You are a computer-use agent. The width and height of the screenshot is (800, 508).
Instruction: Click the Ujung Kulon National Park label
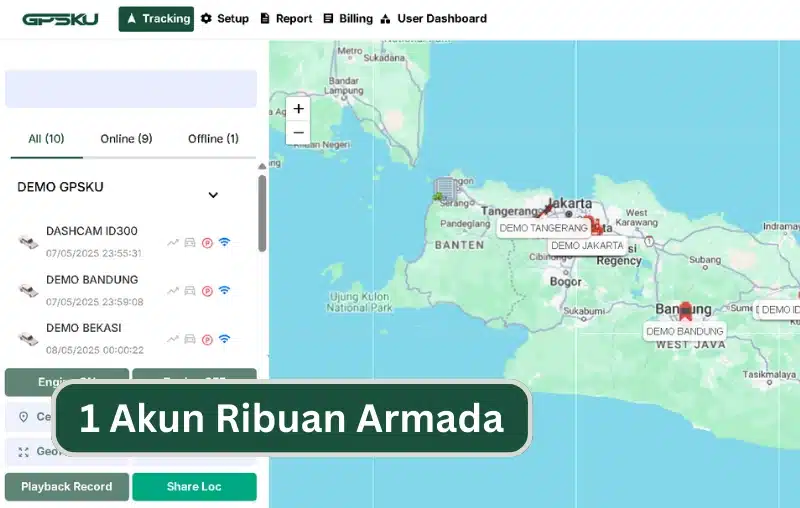tap(360, 302)
